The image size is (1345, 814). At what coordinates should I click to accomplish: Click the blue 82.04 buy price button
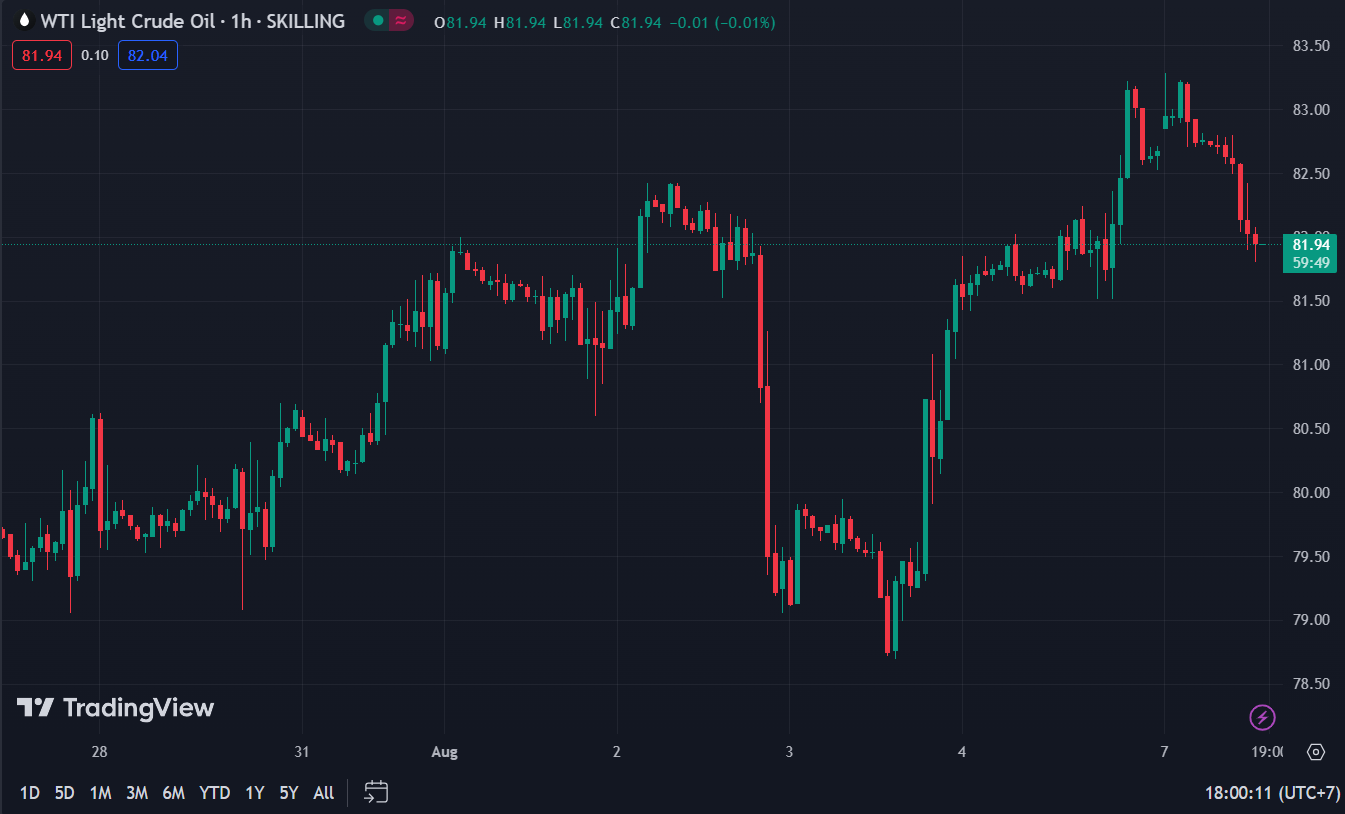[148, 55]
